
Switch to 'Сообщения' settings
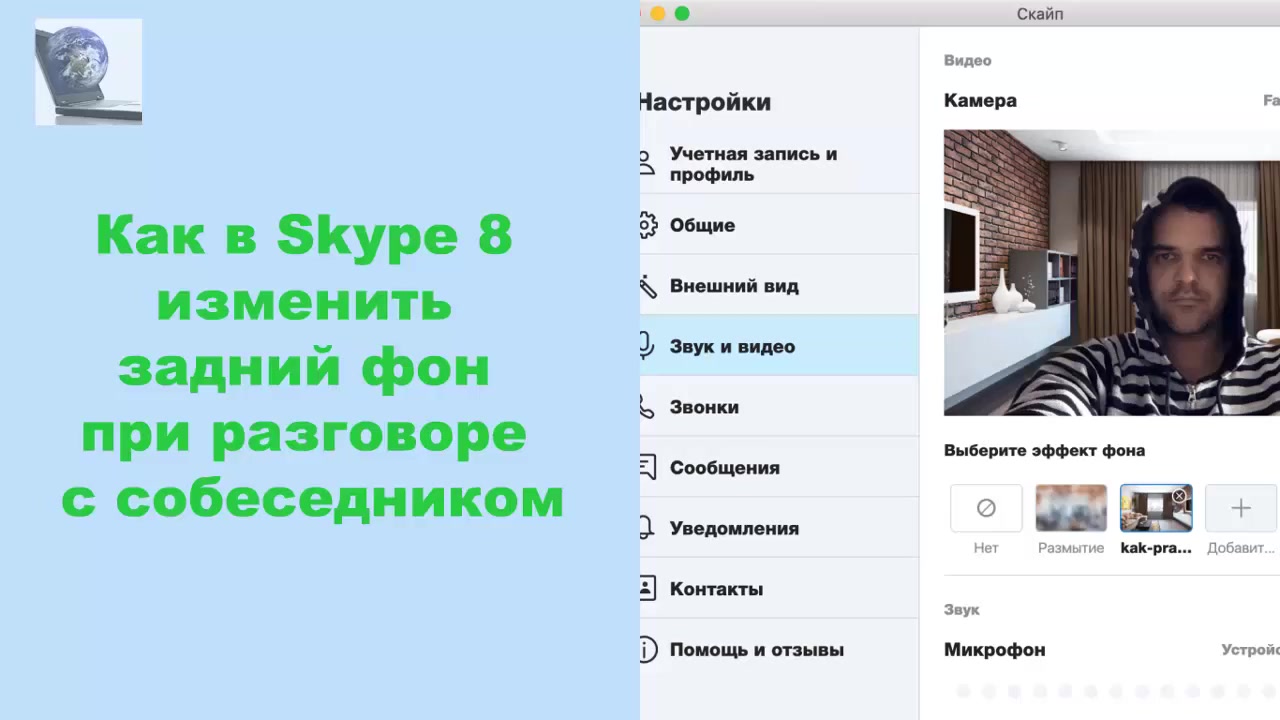[x=779, y=468]
